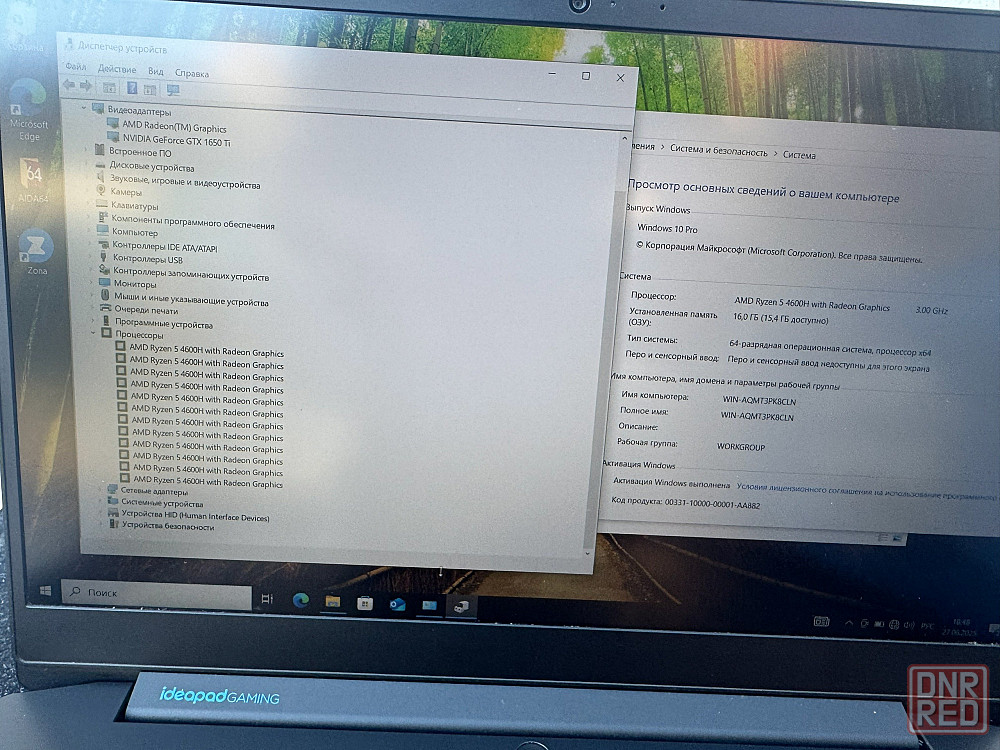The width and height of the screenshot is (1000, 750).
Task: Click the Камеры webcam icon
Action: pos(101,190)
